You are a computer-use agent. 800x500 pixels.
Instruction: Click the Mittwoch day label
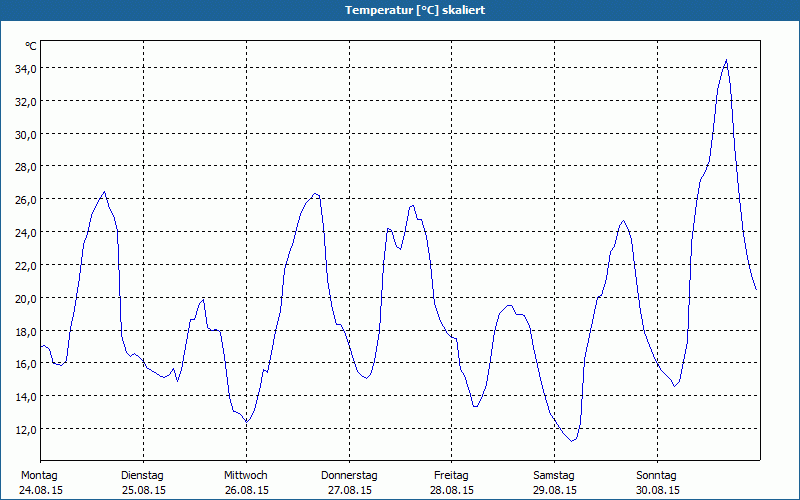pos(246,476)
